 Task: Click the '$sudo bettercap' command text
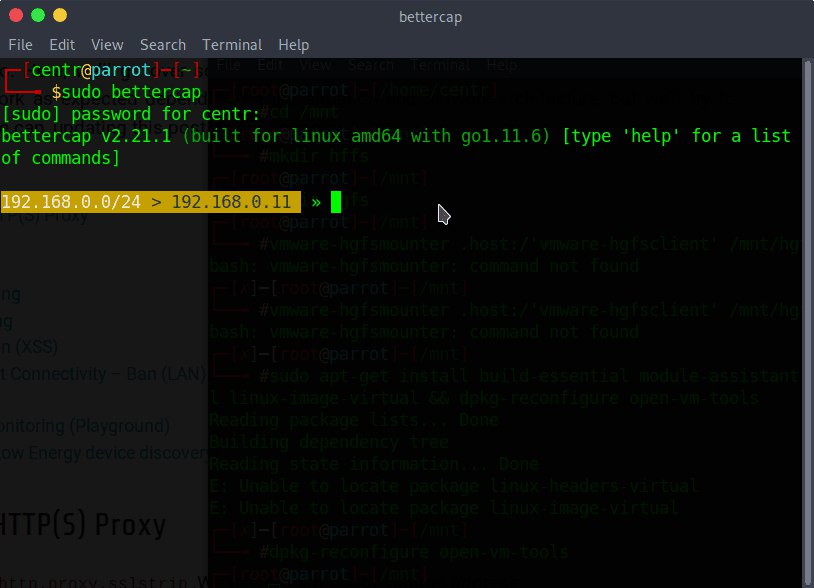click(x=126, y=92)
